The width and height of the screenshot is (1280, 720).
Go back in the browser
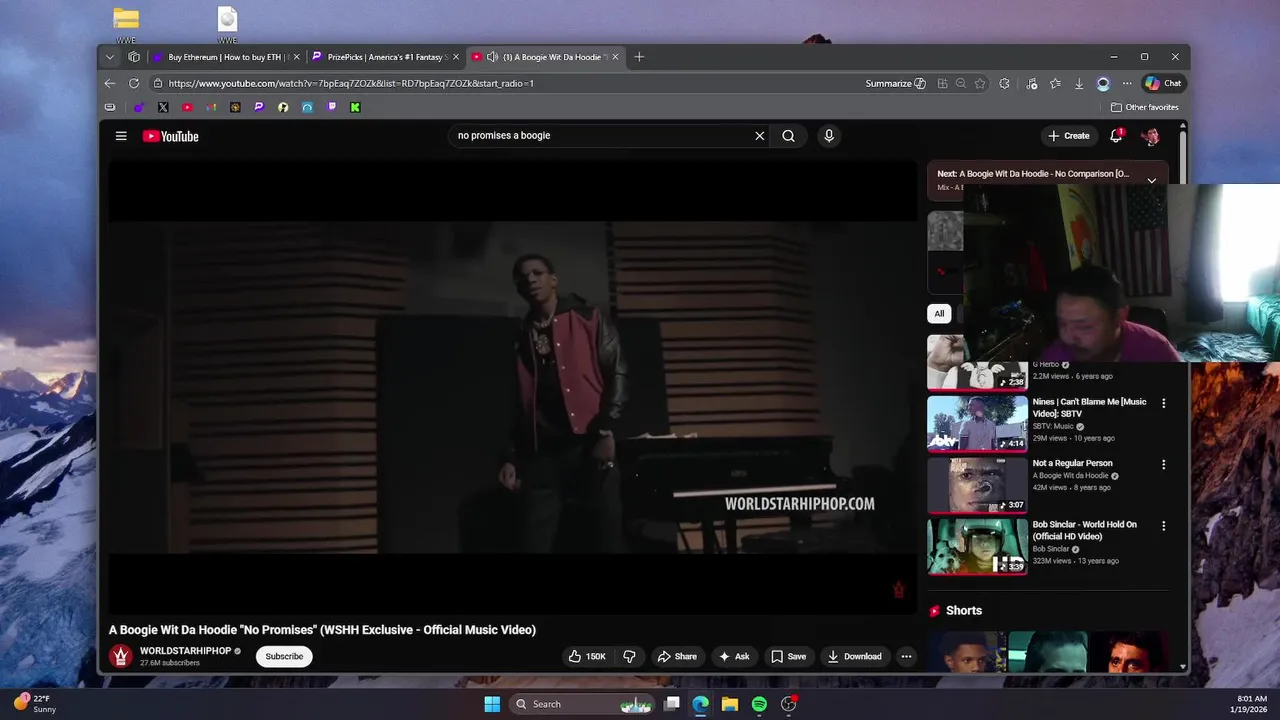click(x=110, y=83)
